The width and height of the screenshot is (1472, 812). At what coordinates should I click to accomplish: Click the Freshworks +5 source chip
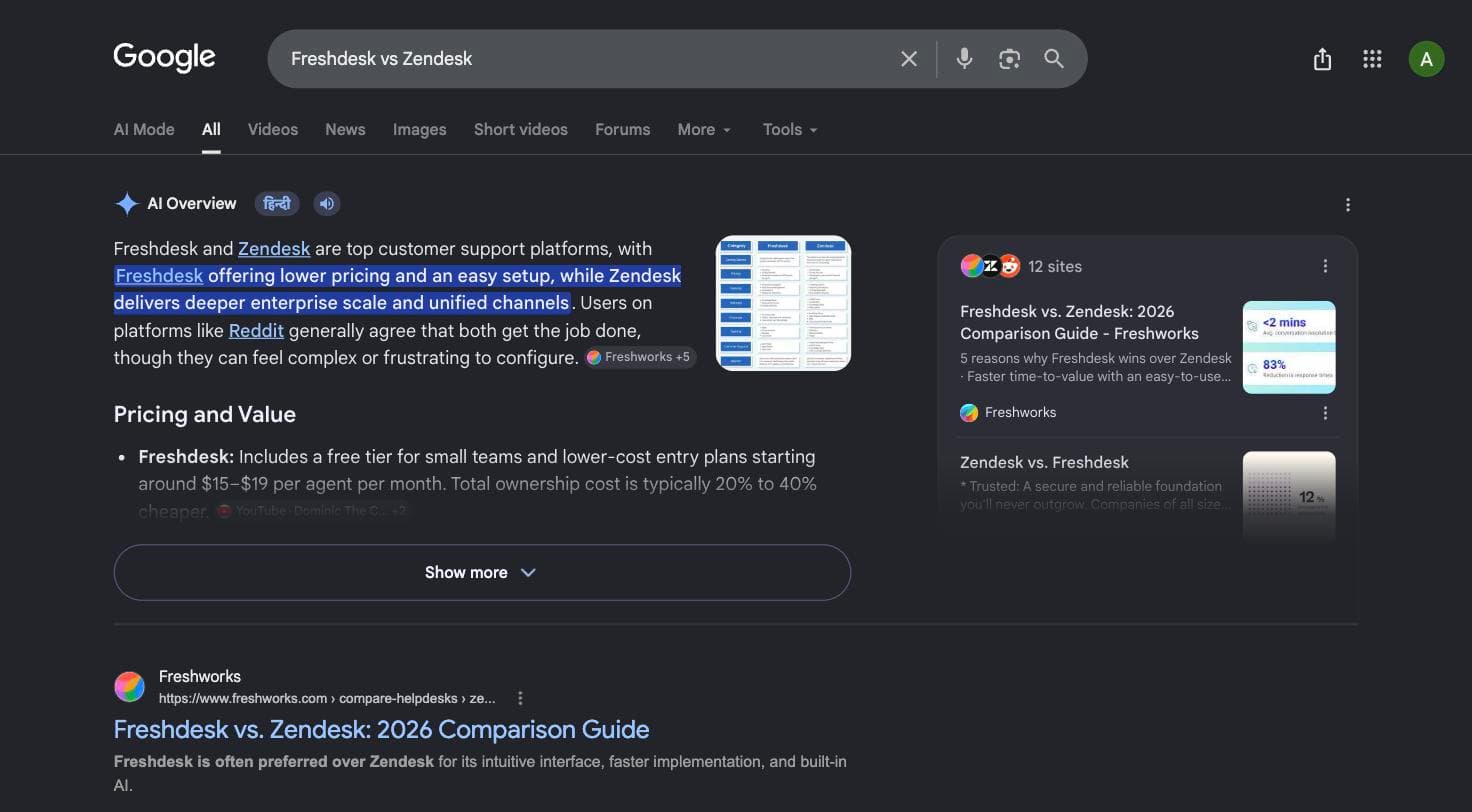[640, 357]
